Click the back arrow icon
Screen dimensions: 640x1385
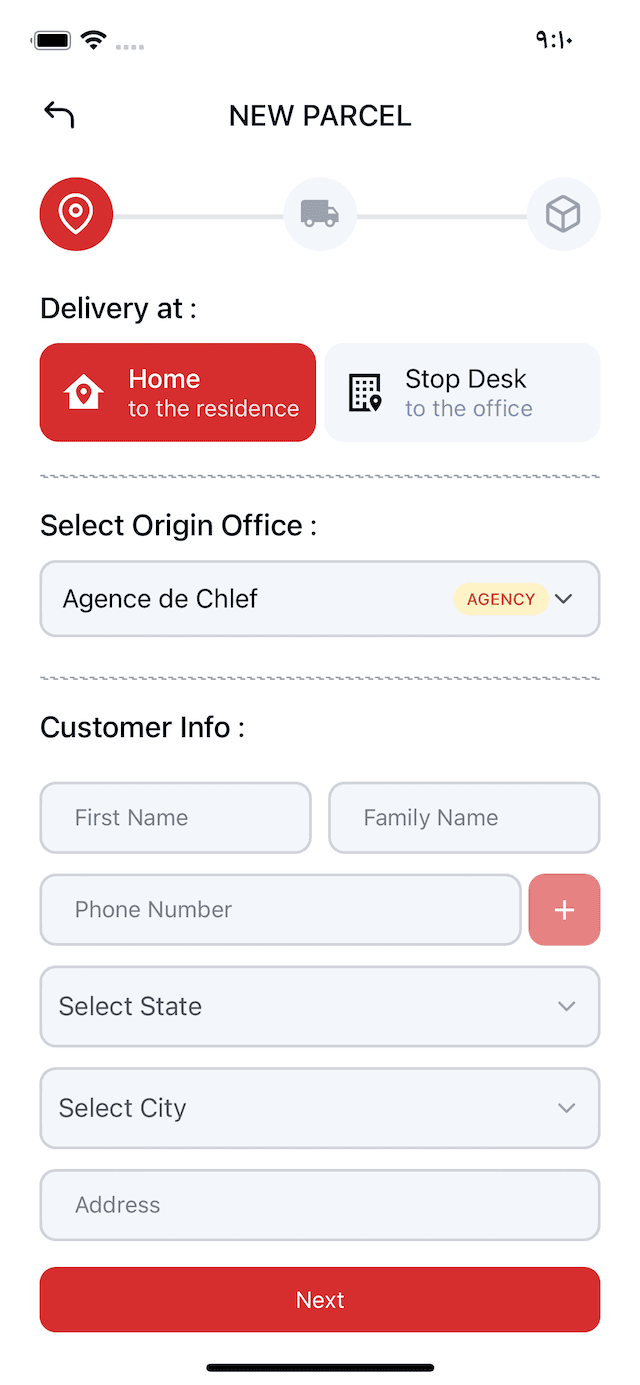[58, 114]
